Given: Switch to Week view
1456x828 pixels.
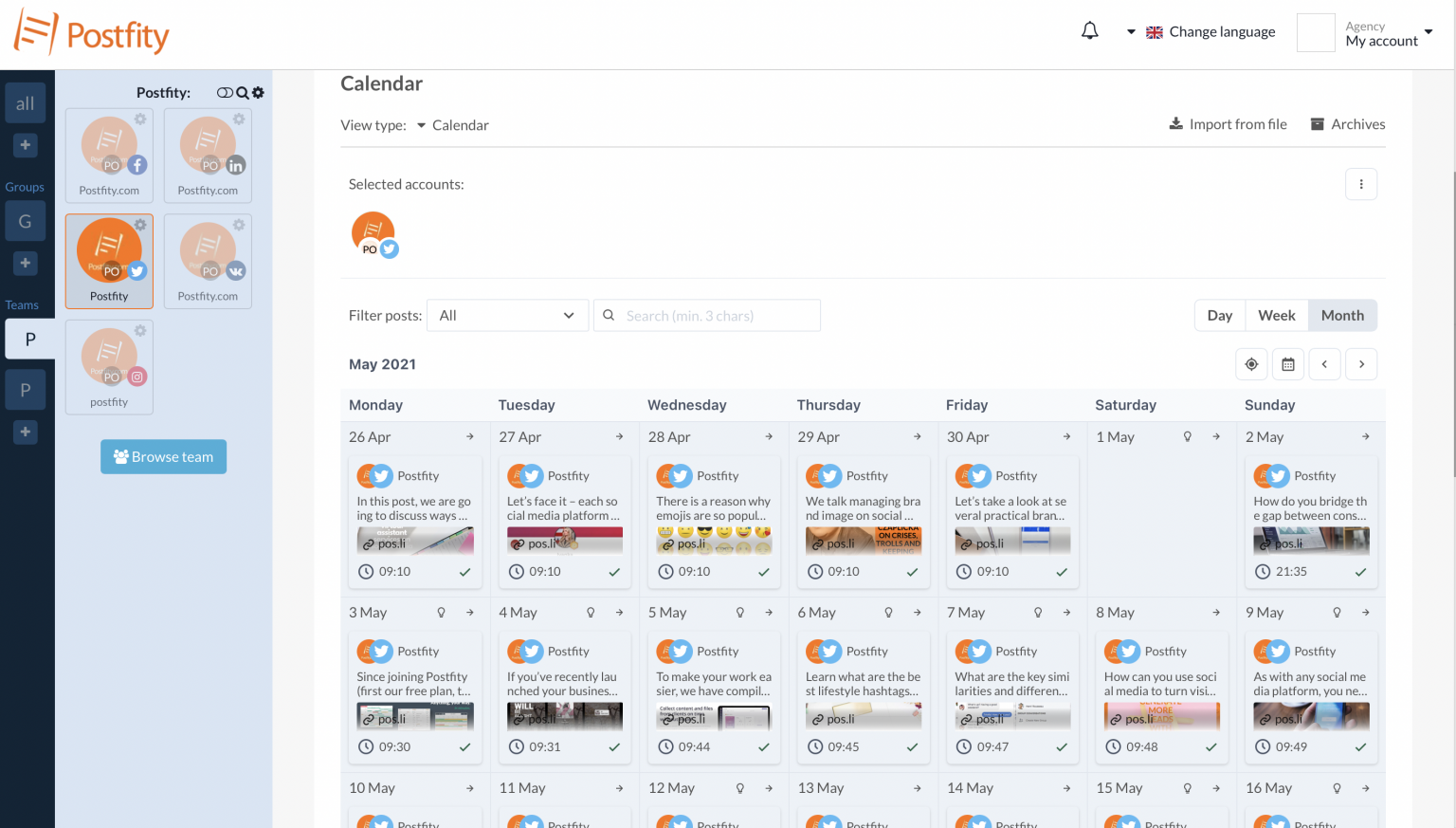Looking at the screenshot, I should point(1277,316).
